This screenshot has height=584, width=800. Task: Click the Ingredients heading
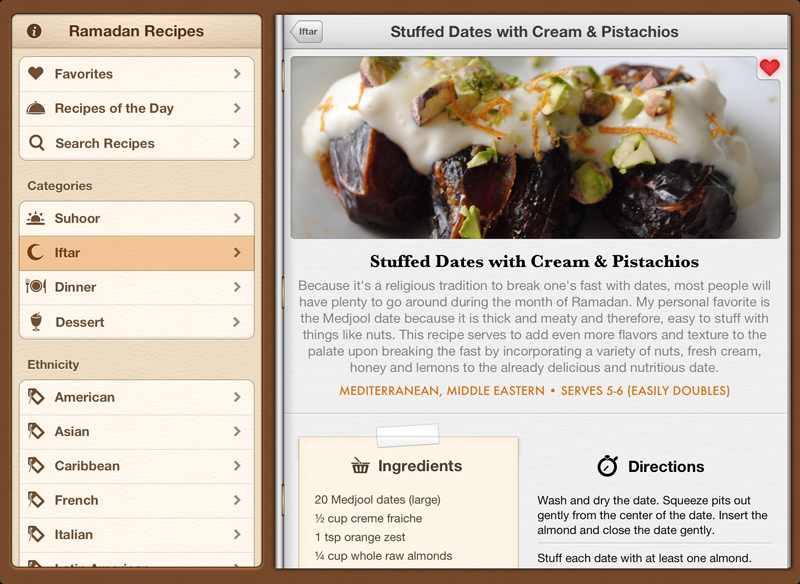pos(420,466)
